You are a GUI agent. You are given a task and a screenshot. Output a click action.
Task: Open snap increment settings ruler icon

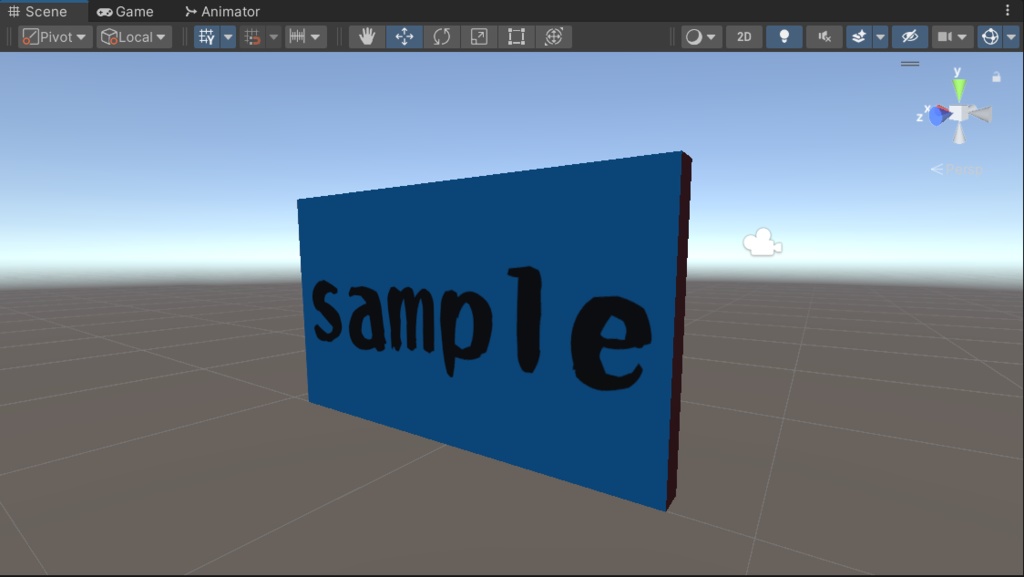click(305, 37)
